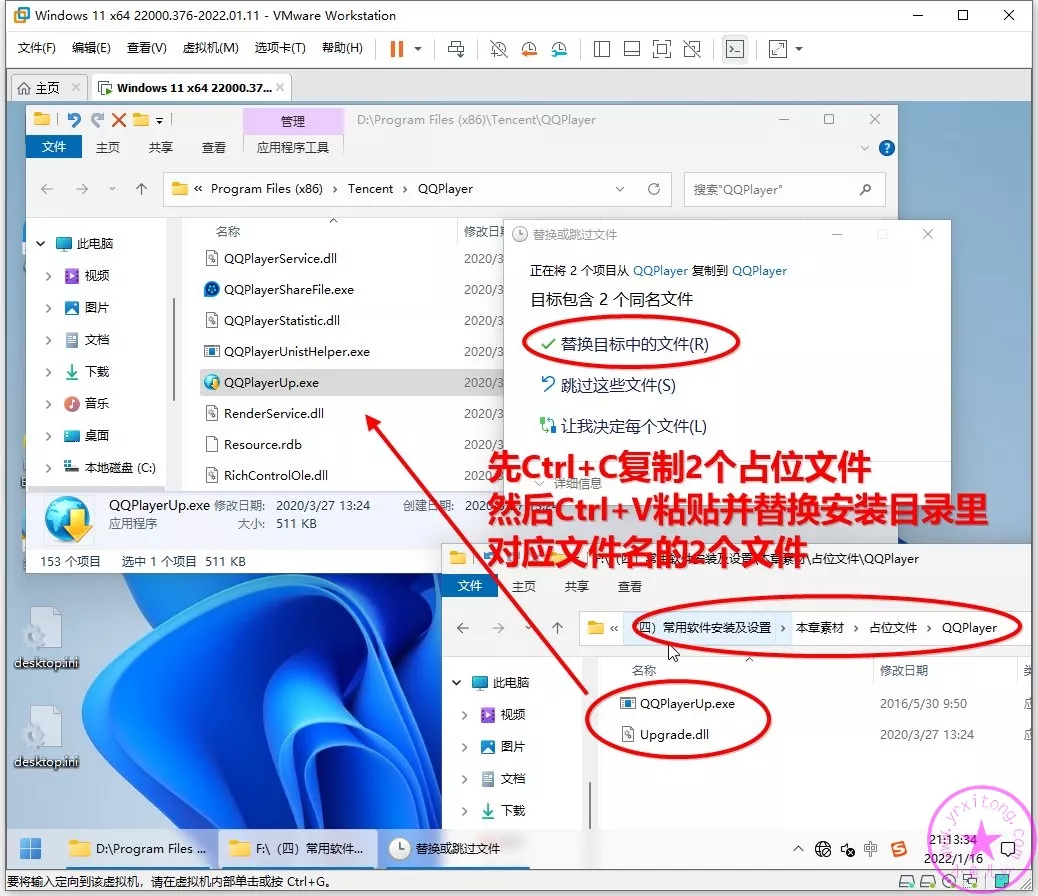1038x896 pixels.
Task: Expand the 视频 tree node in top Explorer
Action: pyautogui.click(x=48, y=276)
